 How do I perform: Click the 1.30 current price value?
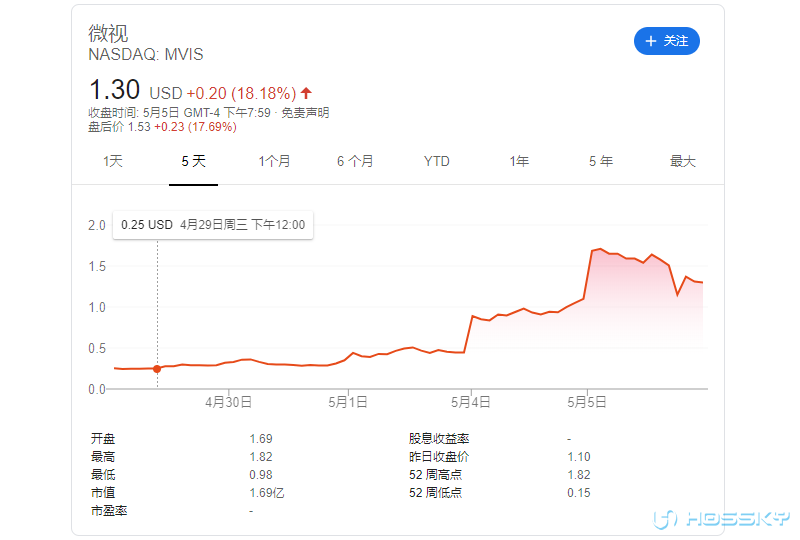(x=114, y=90)
